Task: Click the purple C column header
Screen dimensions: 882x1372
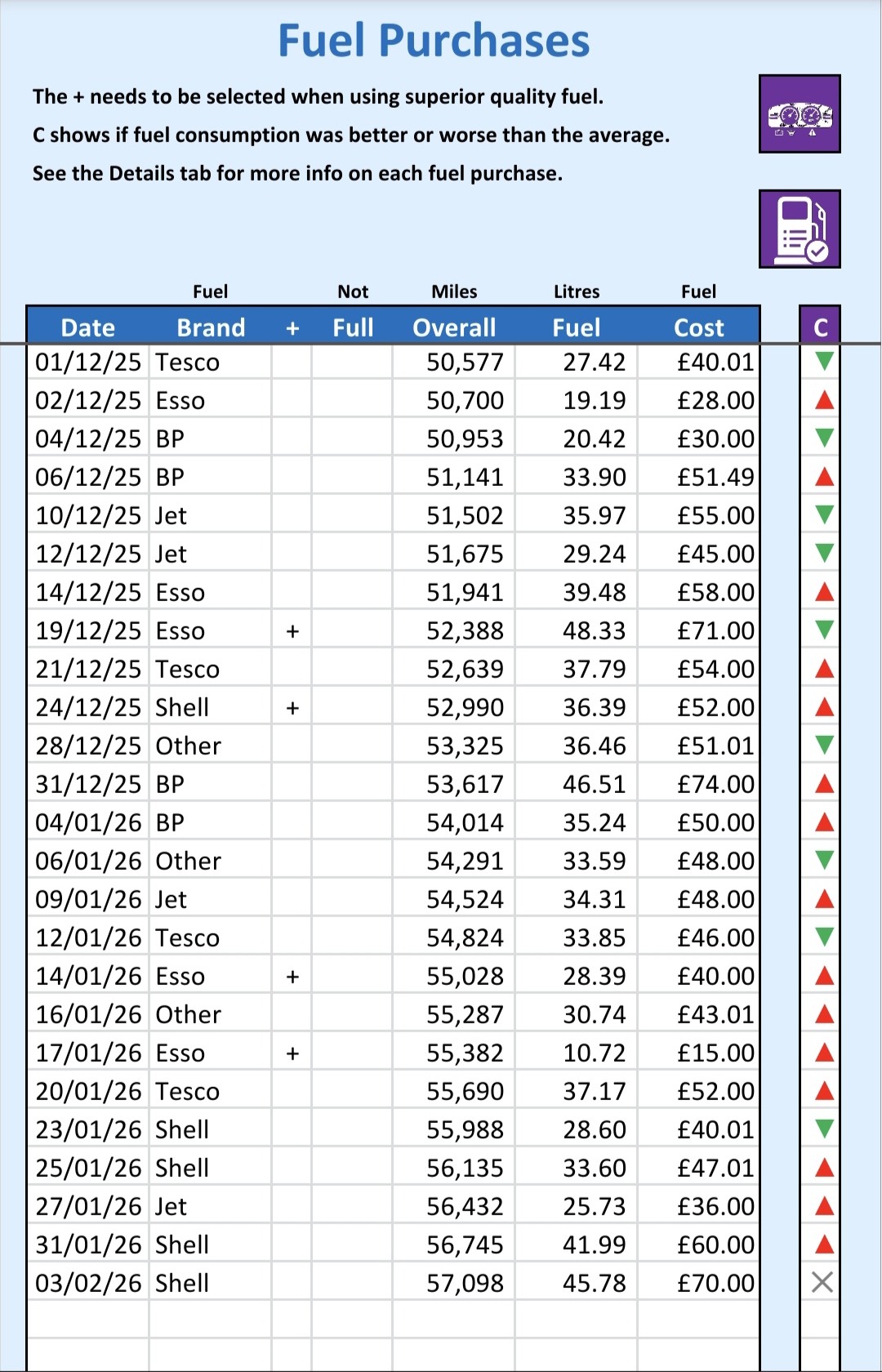Action: click(x=821, y=327)
